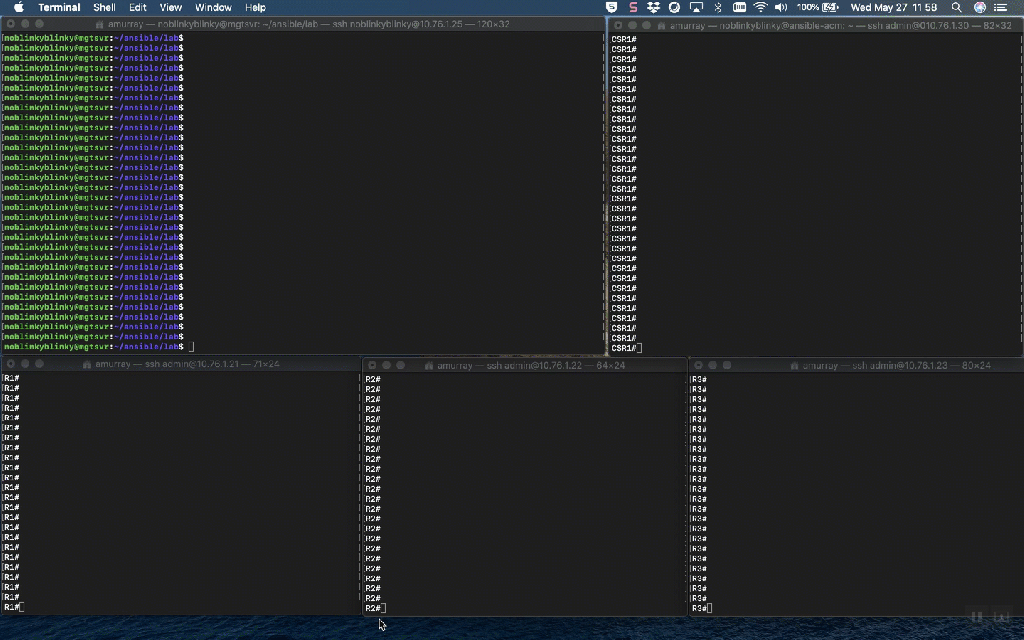Viewport: 1024px width, 640px height.
Task: Open Spotlight search magnifier
Action: coord(956,7)
